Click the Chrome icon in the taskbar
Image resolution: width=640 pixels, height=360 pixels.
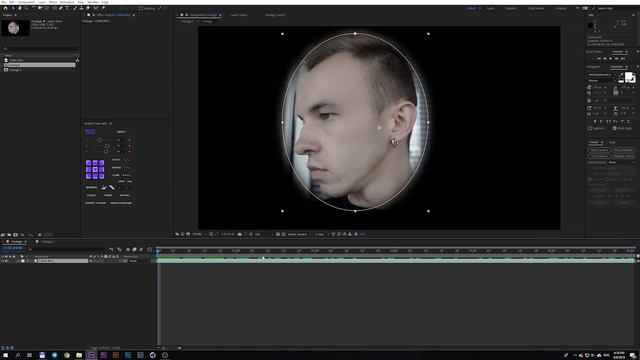tap(67, 356)
